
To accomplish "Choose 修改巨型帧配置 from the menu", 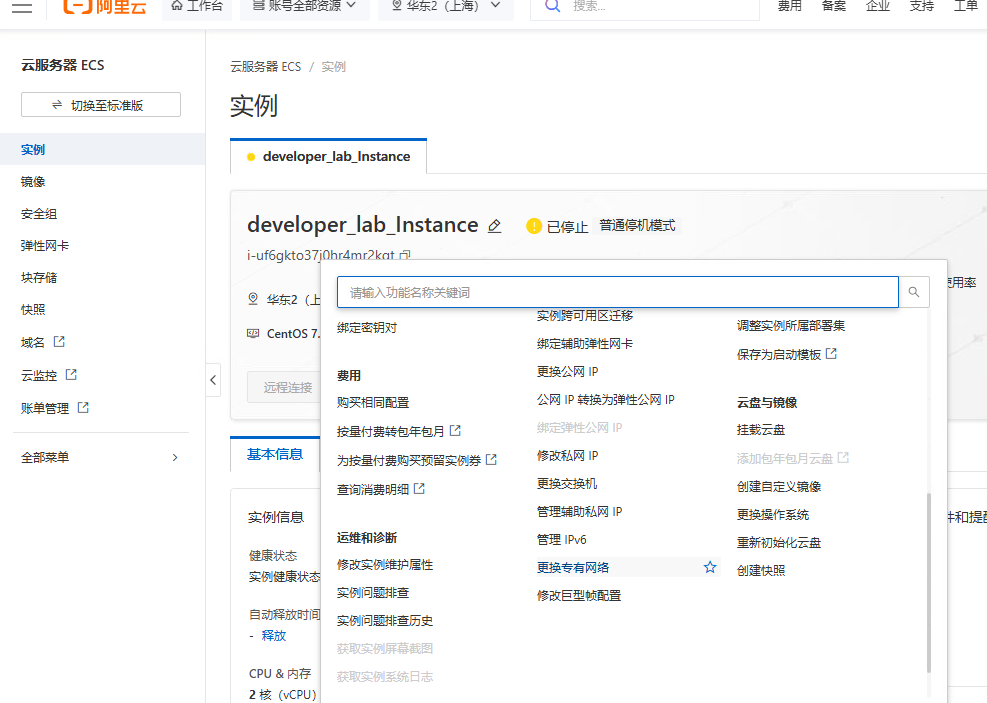I will (x=579, y=595).
